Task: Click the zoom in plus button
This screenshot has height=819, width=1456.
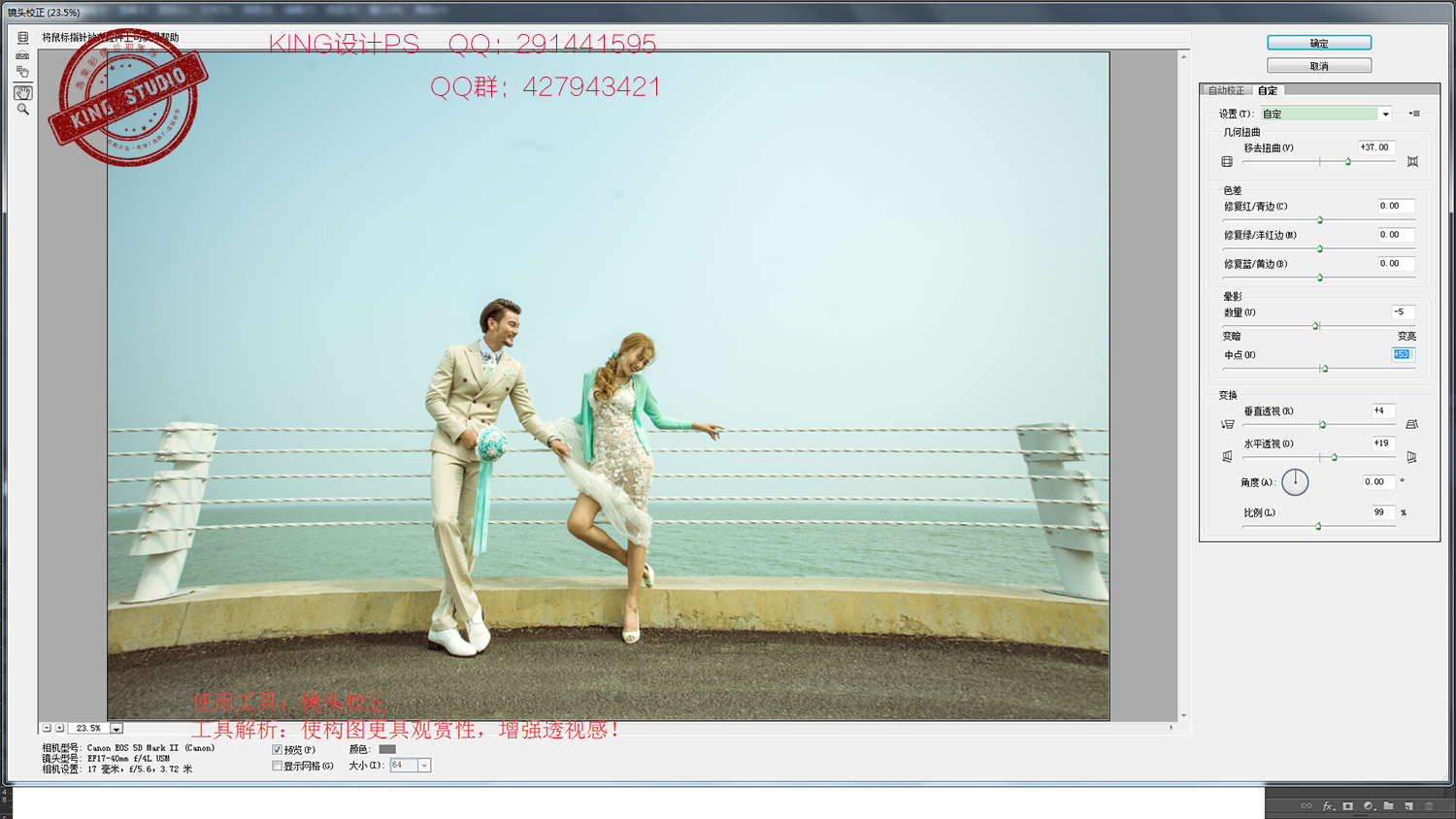Action: (59, 728)
